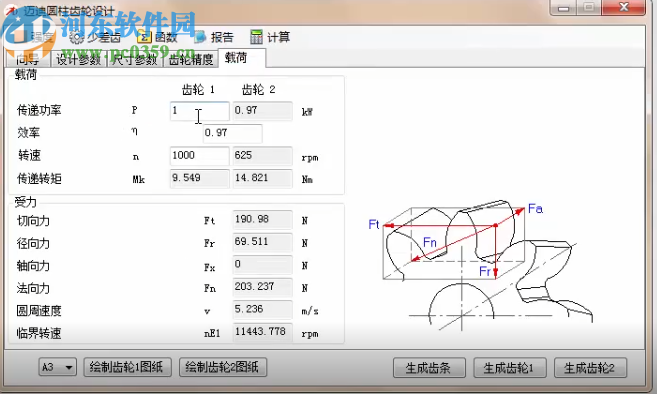Screen dimensions: 657x394
Task: Click the blue Ft label in gear diagram
Action: 374,224
